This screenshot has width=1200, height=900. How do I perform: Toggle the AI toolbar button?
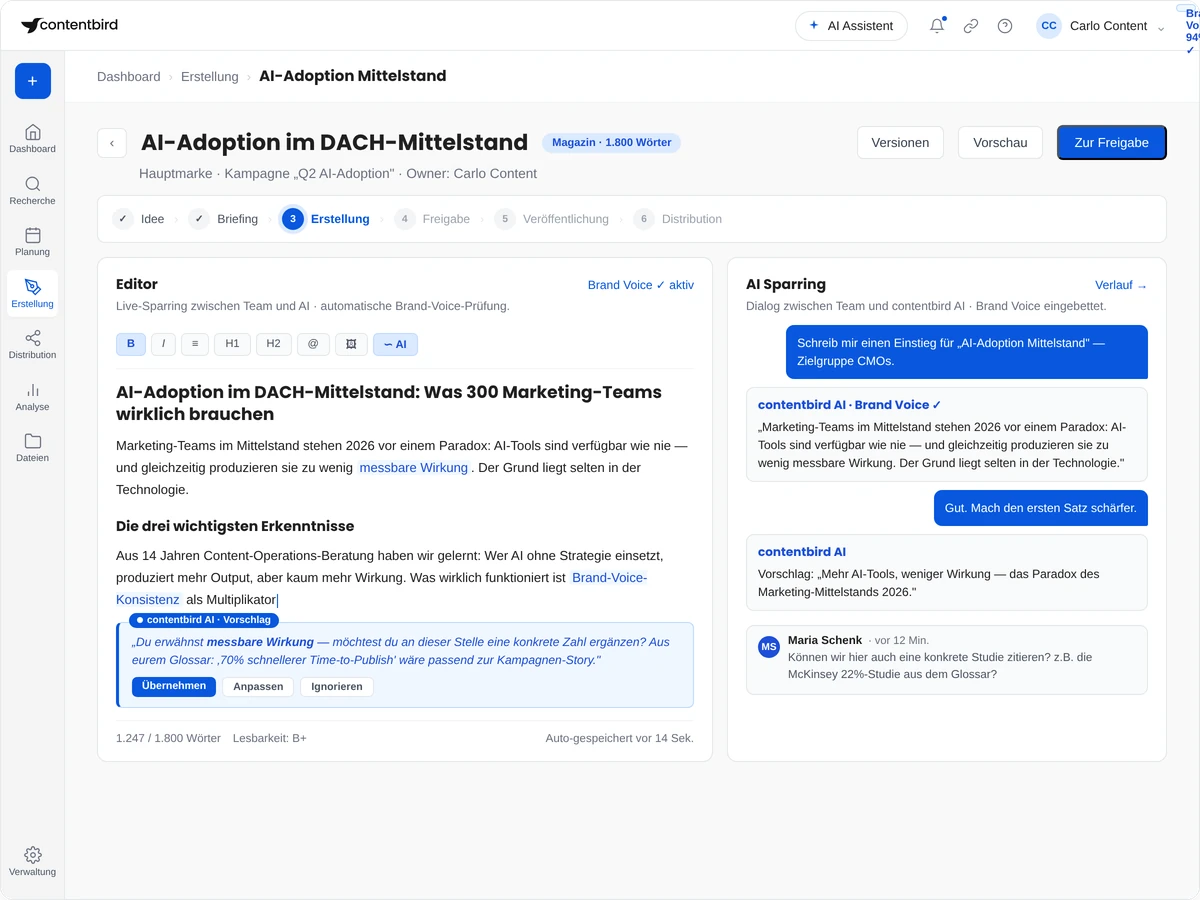click(395, 344)
